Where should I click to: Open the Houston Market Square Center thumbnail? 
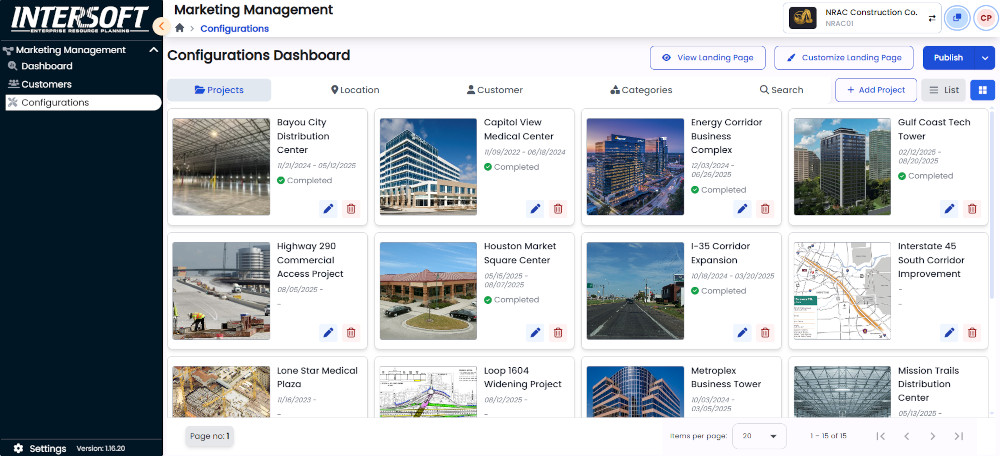pyautogui.click(x=428, y=291)
